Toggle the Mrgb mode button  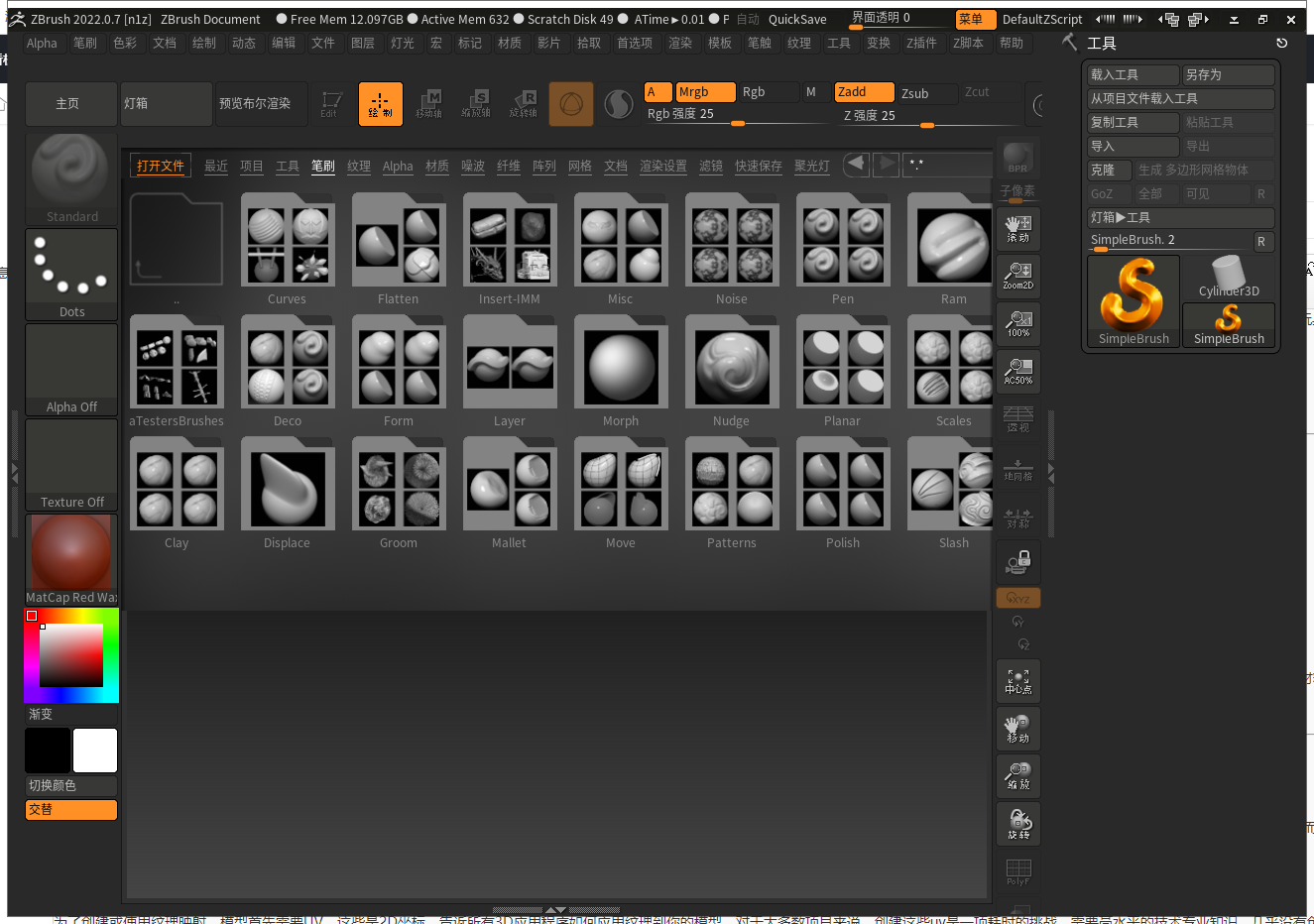(705, 92)
